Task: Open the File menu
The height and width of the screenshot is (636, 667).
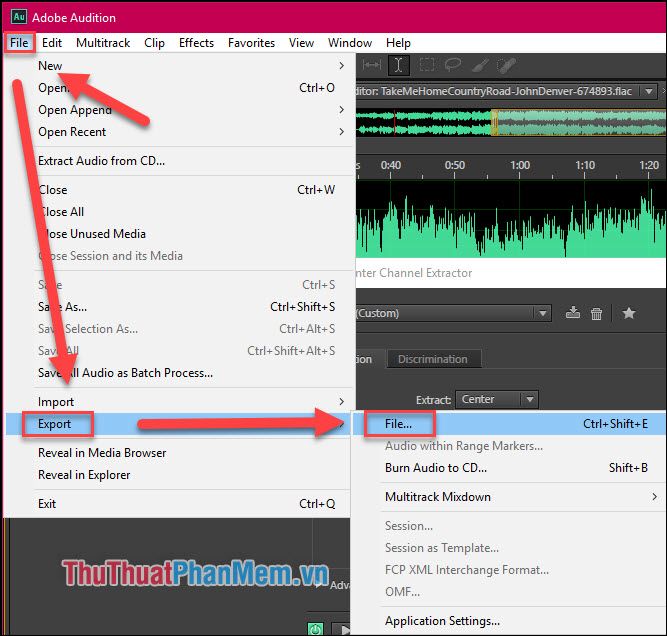Action: (x=19, y=43)
